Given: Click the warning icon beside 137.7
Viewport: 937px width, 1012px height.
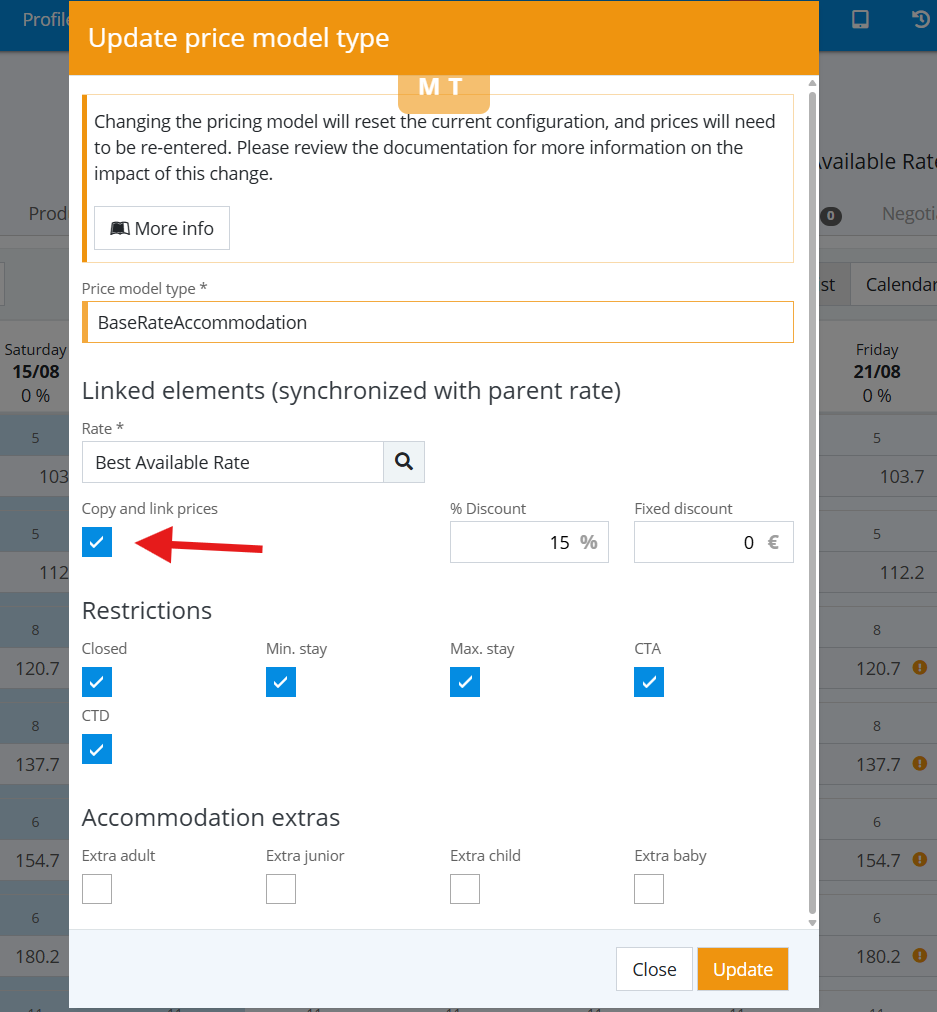Looking at the screenshot, I should (920, 764).
